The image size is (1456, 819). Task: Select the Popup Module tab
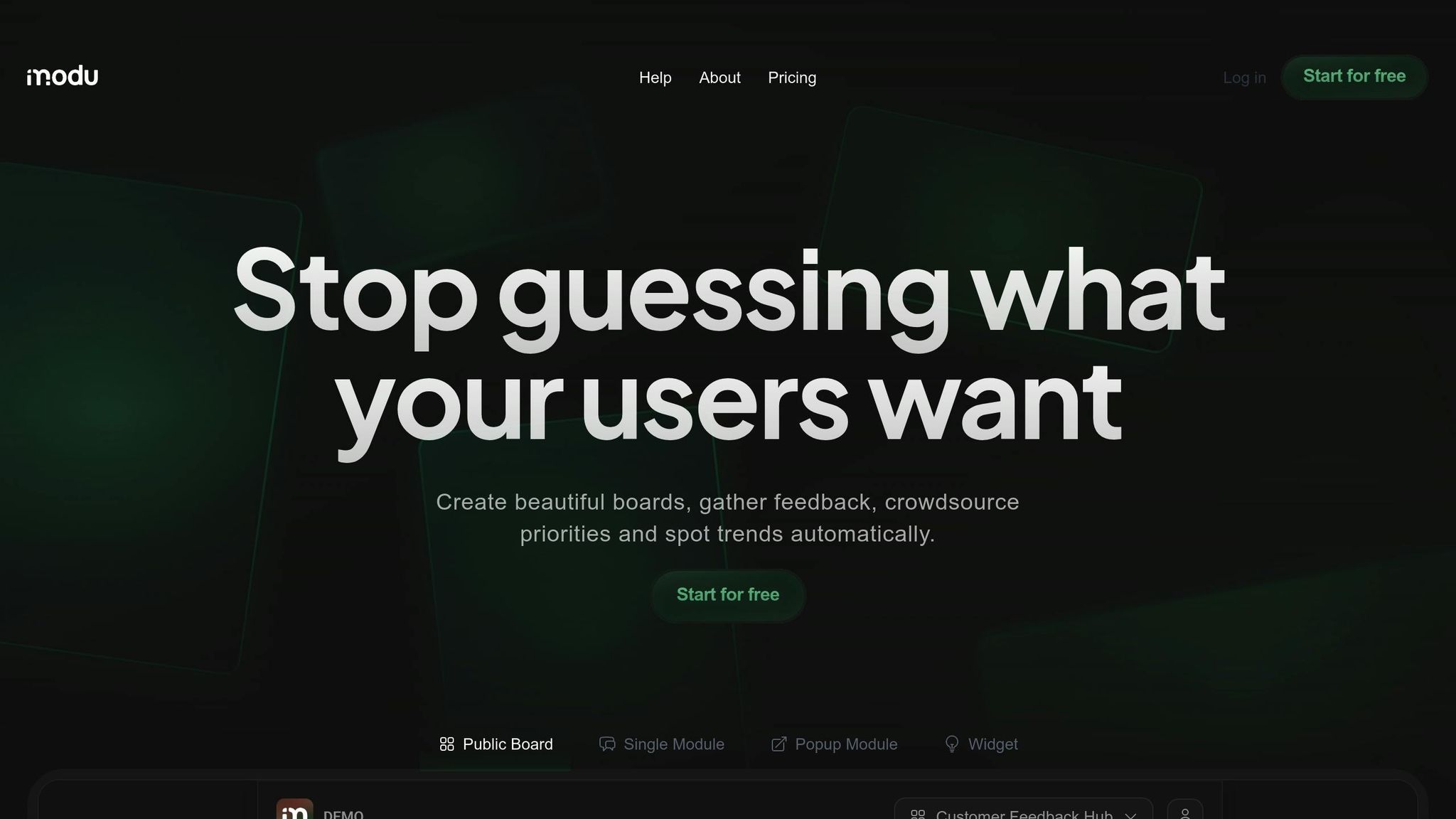tap(834, 744)
